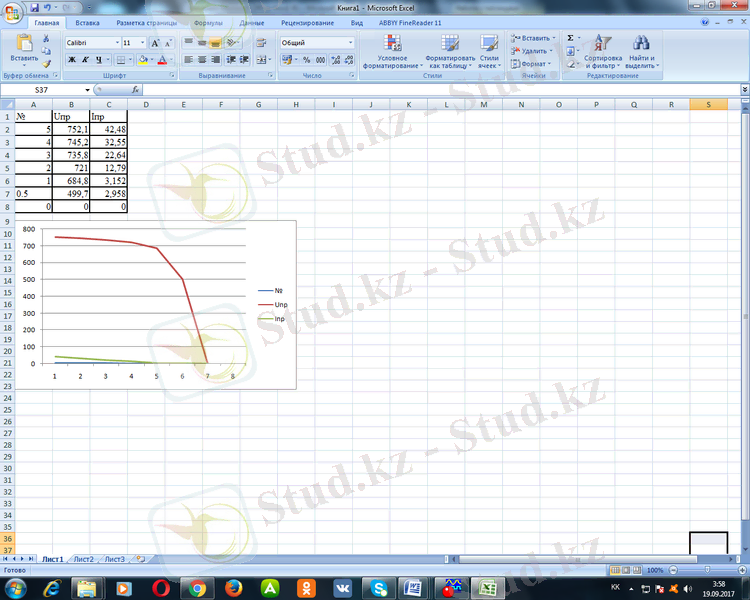
Task: Switch to ABBYY FineReader 11 tab
Action: [x=410, y=23]
